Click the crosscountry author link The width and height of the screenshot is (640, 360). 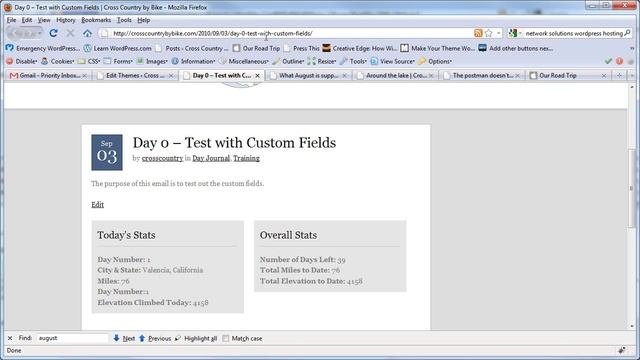pos(162,158)
